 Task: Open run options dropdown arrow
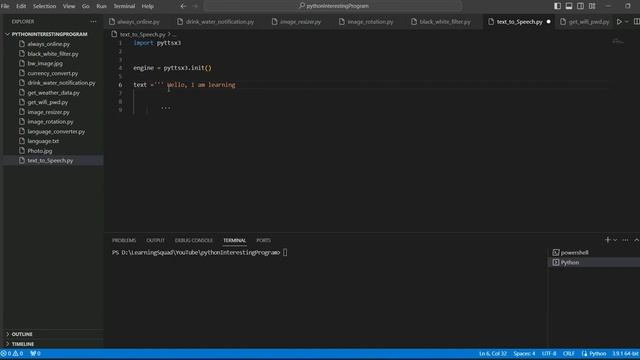[x=627, y=22]
